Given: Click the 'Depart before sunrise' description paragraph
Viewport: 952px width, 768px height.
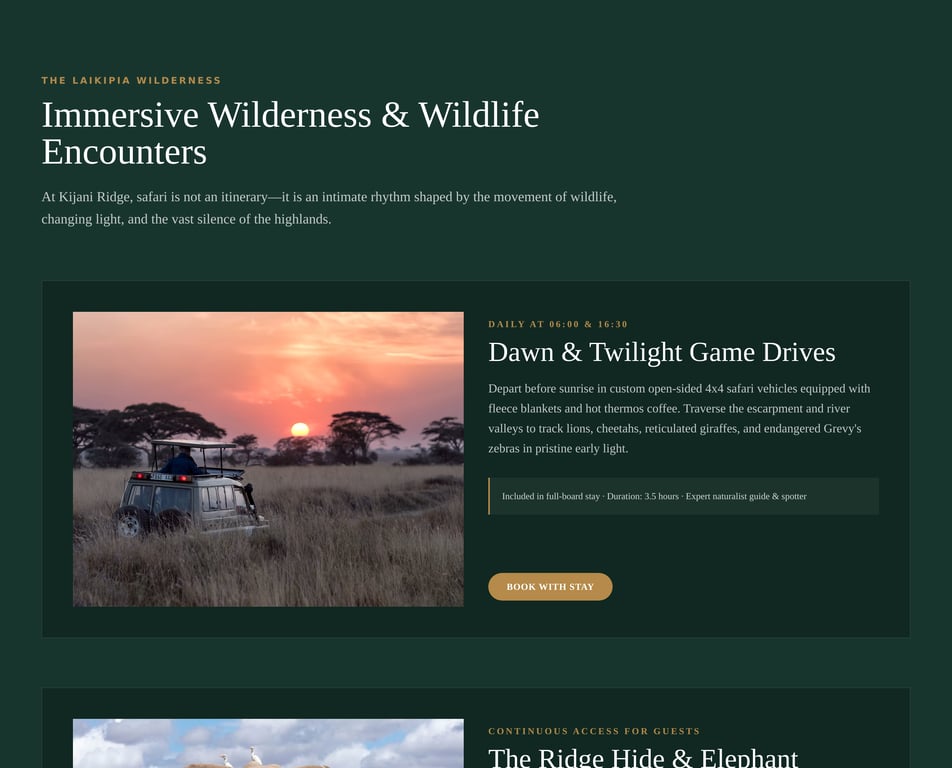Looking at the screenshot, I should coord(679,418).
